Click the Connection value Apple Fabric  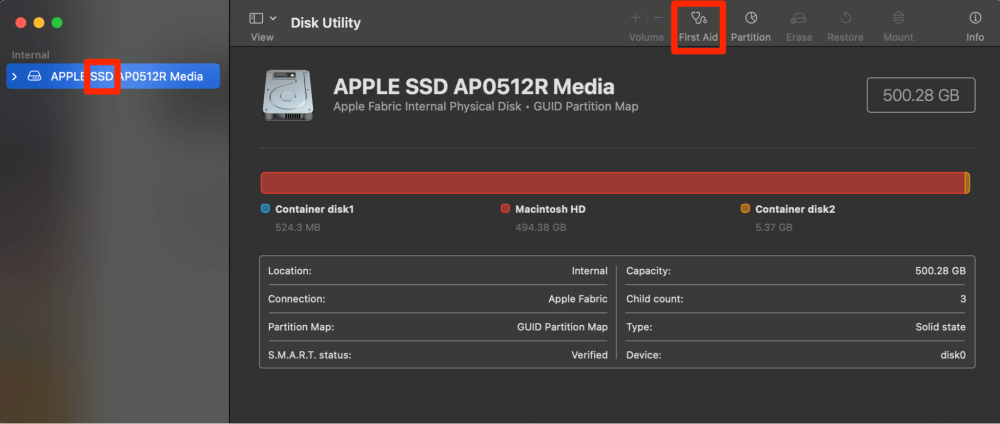[x=578, y=299]
